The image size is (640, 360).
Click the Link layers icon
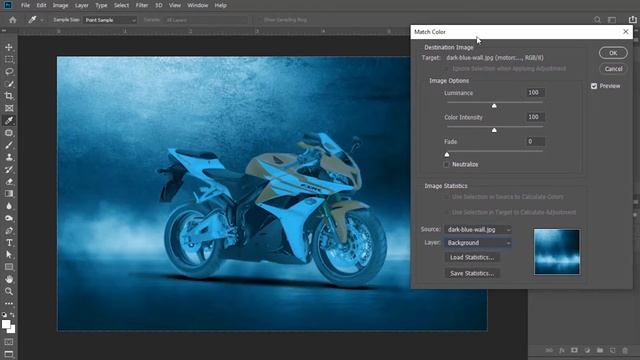[549, 350]
